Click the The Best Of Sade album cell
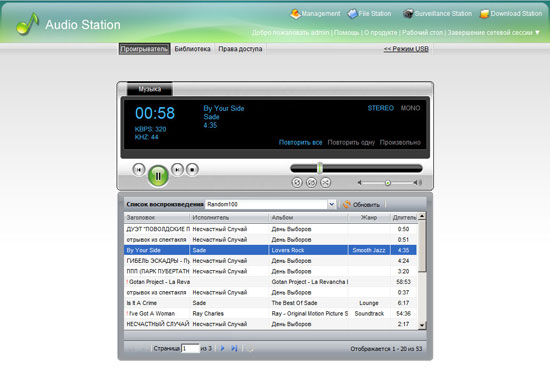Screen dimensions: 550x372 pyautogui.click(x=308, y=303)
